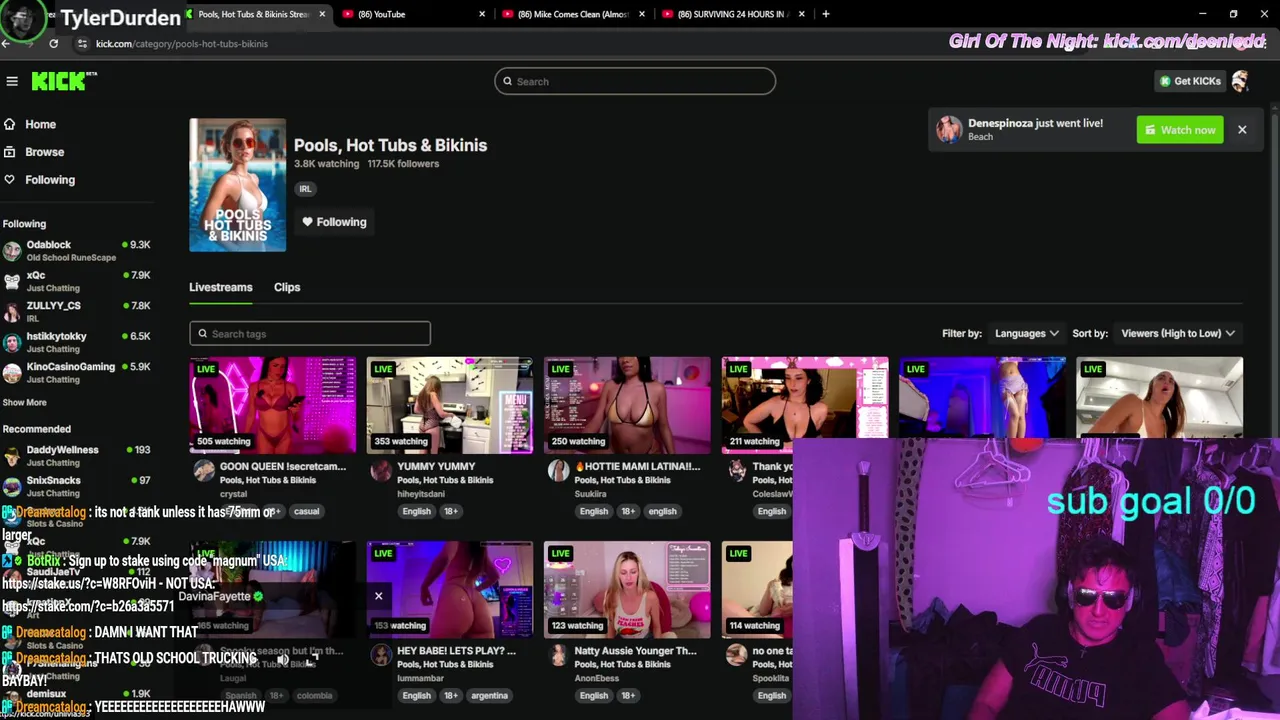This screenshot has height=720, width=1280.
Task: Open DaddyWellness recommended channel
Action: (x=76, y=456)
